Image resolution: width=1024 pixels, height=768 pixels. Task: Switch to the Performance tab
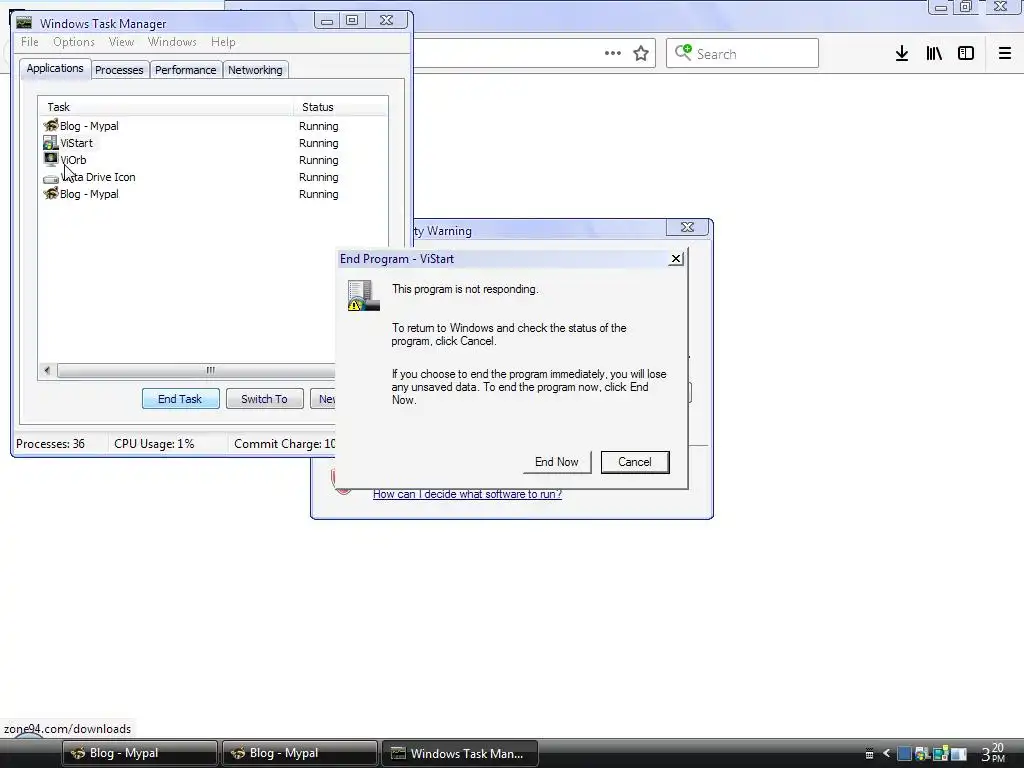185,70
